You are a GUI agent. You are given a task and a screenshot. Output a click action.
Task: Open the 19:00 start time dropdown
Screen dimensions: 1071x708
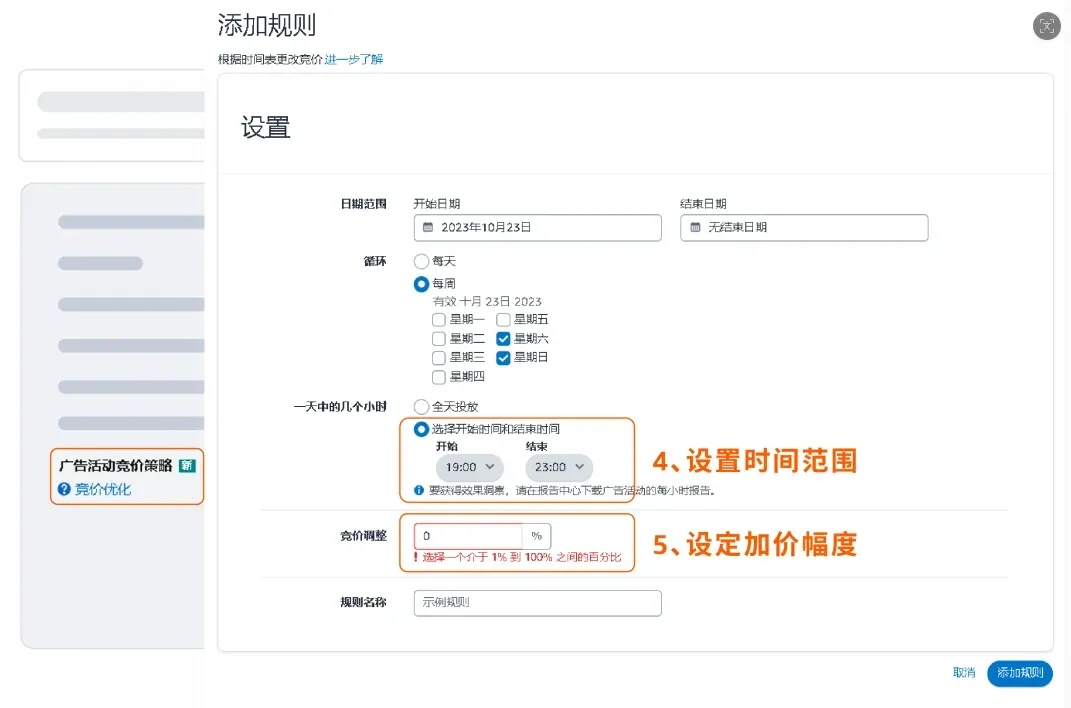tap(469, 467)
